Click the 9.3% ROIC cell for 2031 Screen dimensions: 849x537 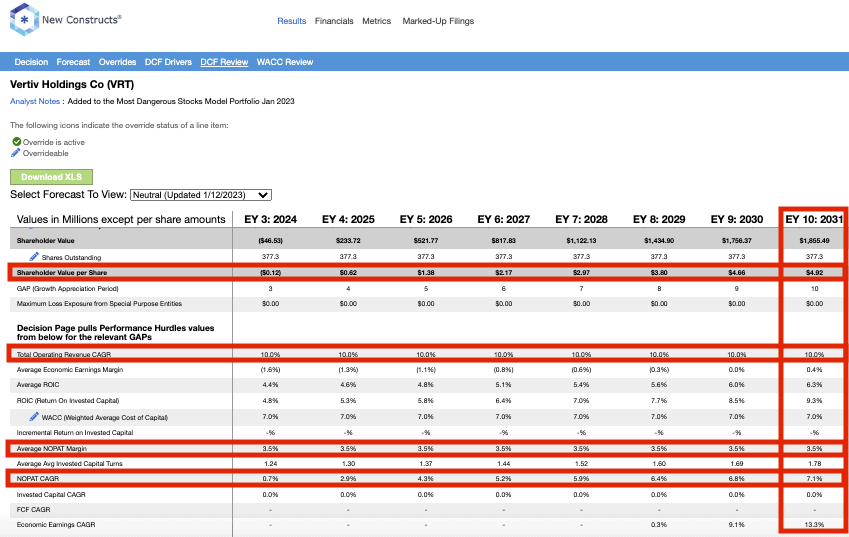coord(814,401)
